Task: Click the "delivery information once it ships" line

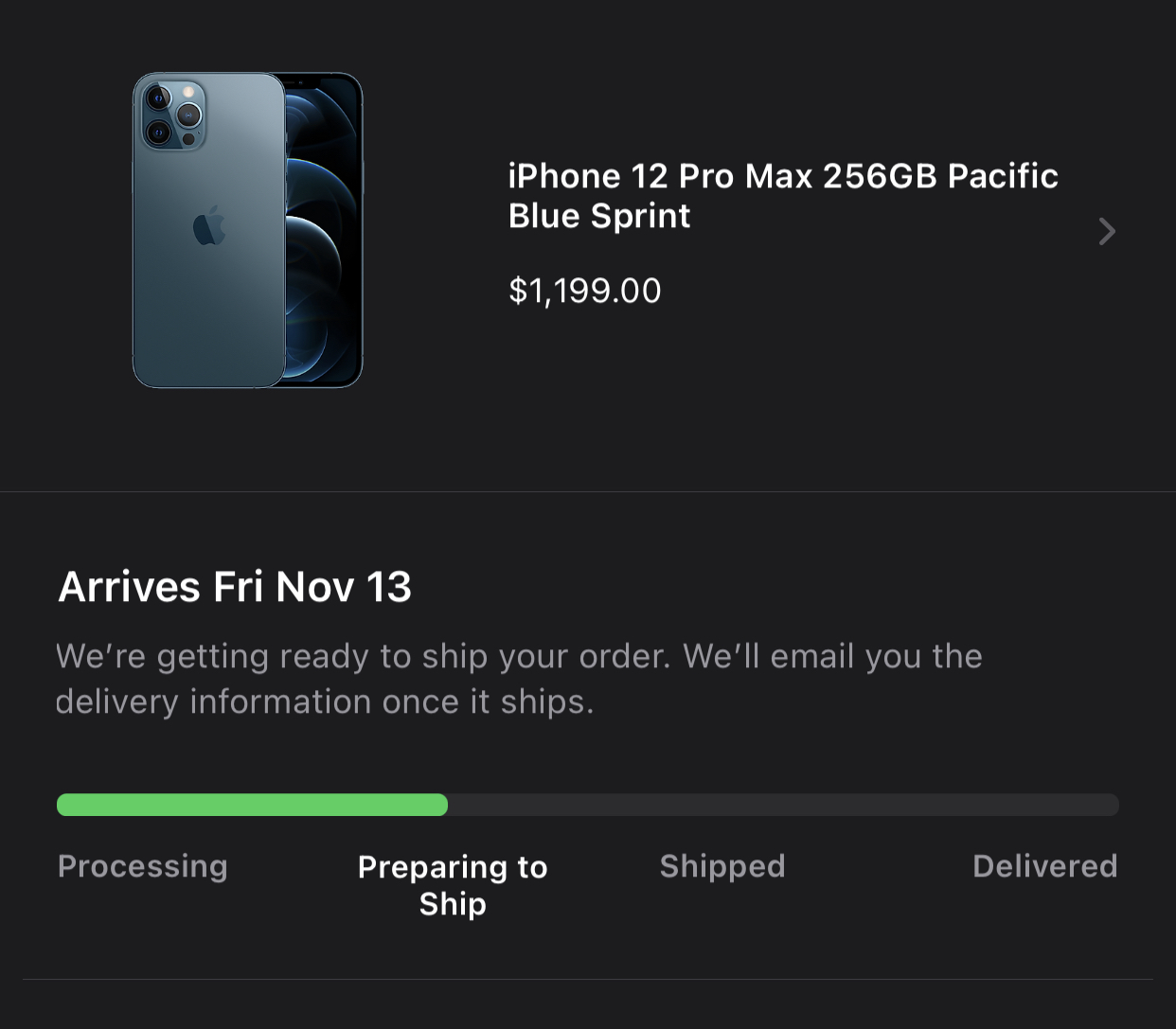Action: tap(324, 701)
